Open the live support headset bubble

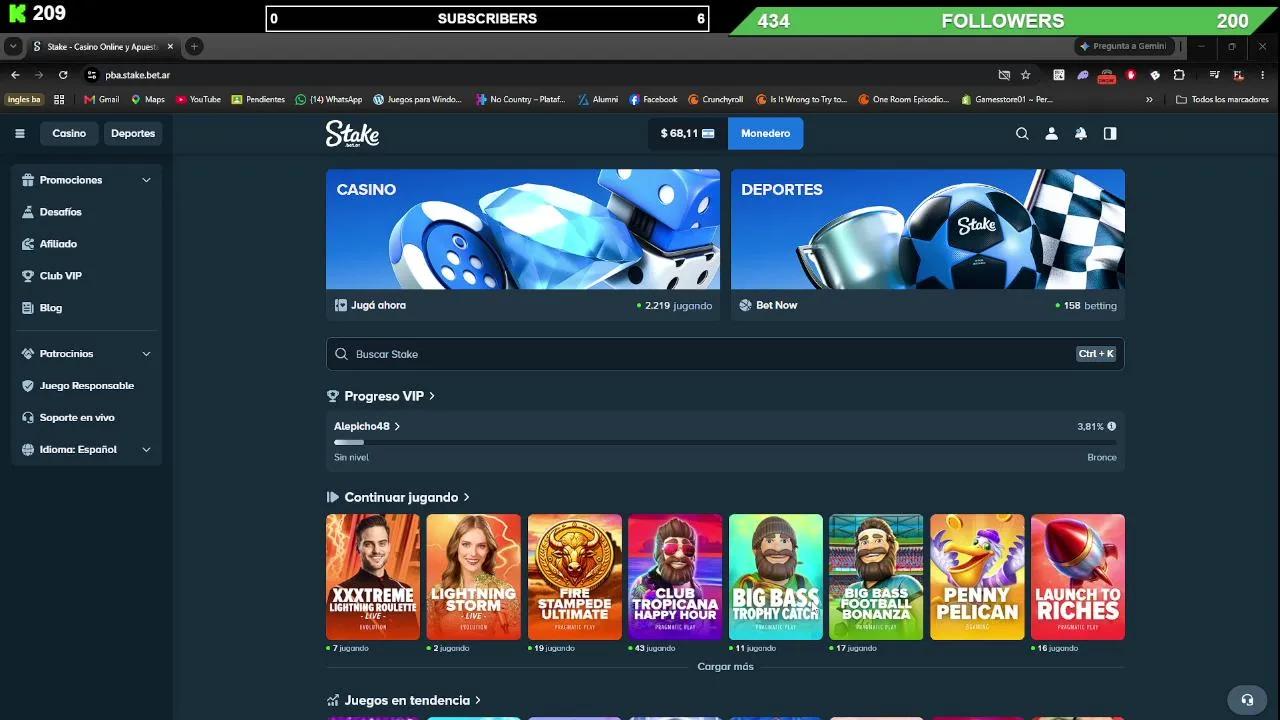pyautogui.click(x=1247, y=700)
